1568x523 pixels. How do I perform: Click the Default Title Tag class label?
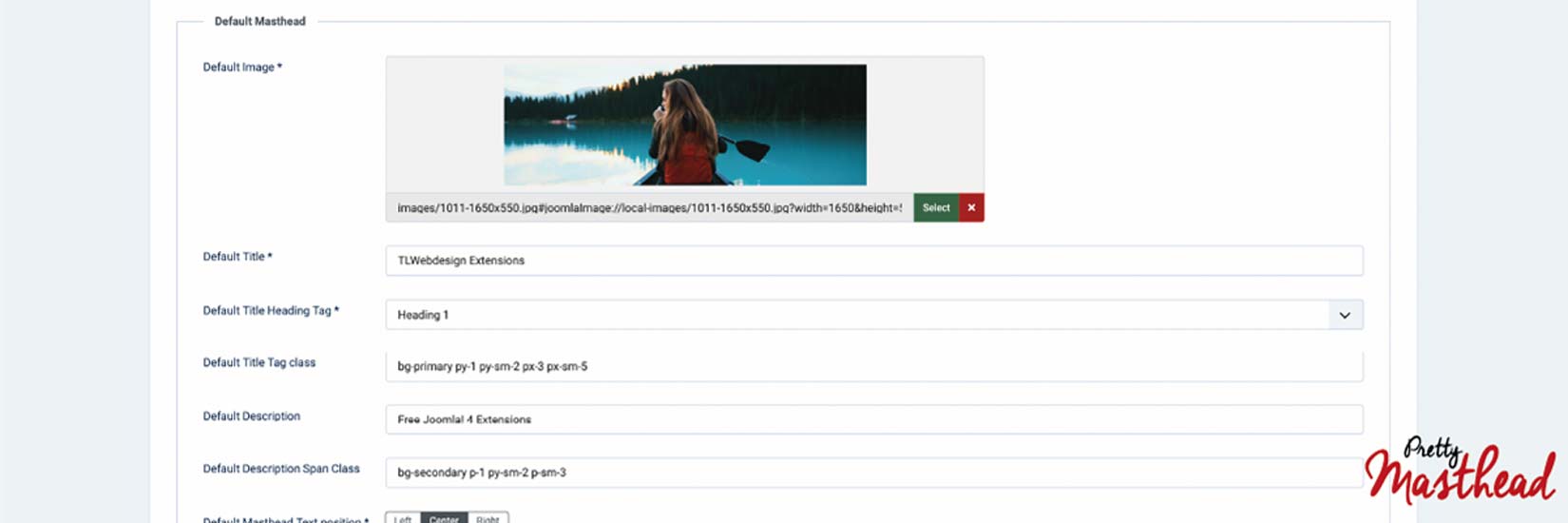258,362
